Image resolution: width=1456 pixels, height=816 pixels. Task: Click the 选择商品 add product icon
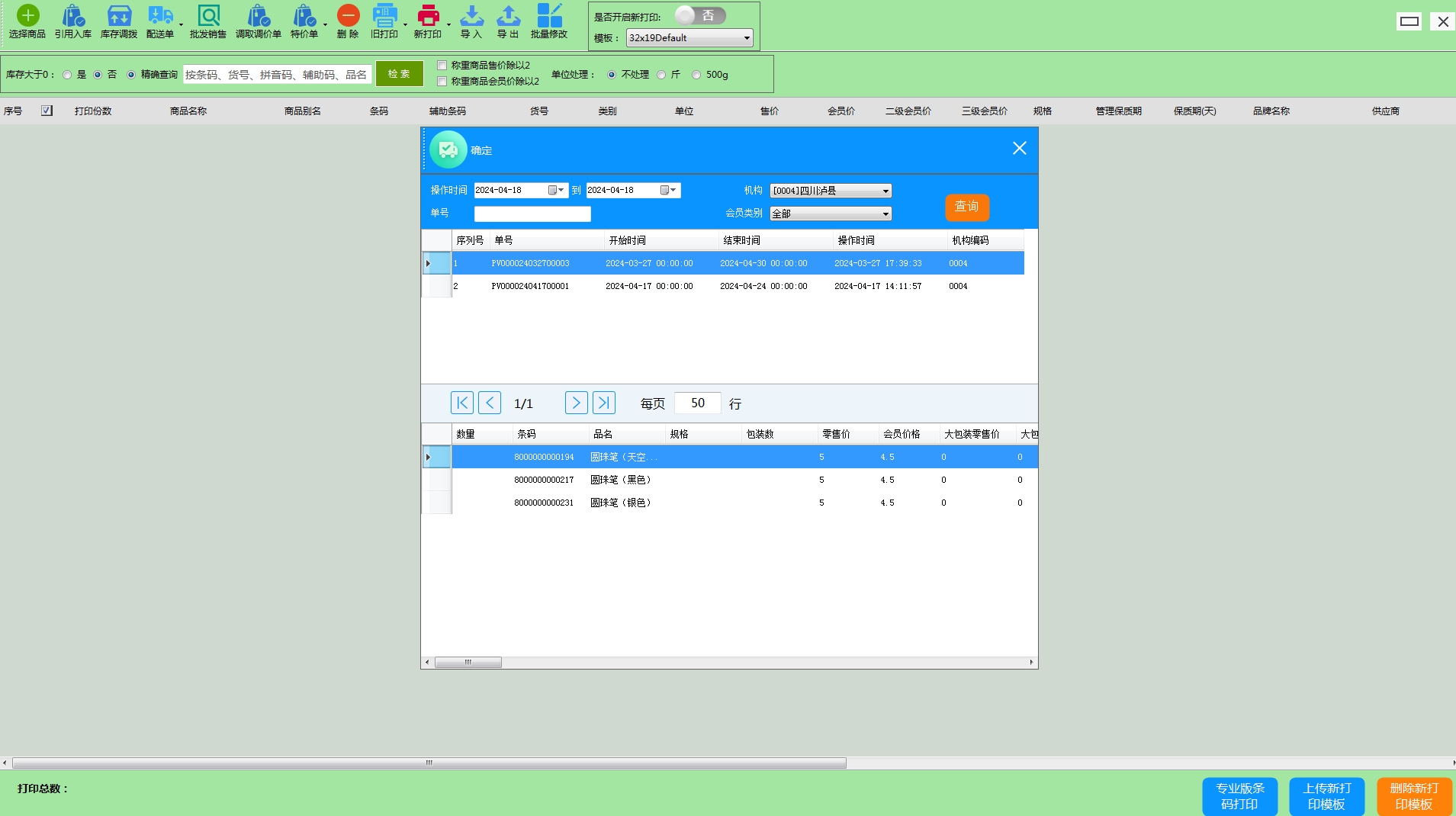coord(27,16)
